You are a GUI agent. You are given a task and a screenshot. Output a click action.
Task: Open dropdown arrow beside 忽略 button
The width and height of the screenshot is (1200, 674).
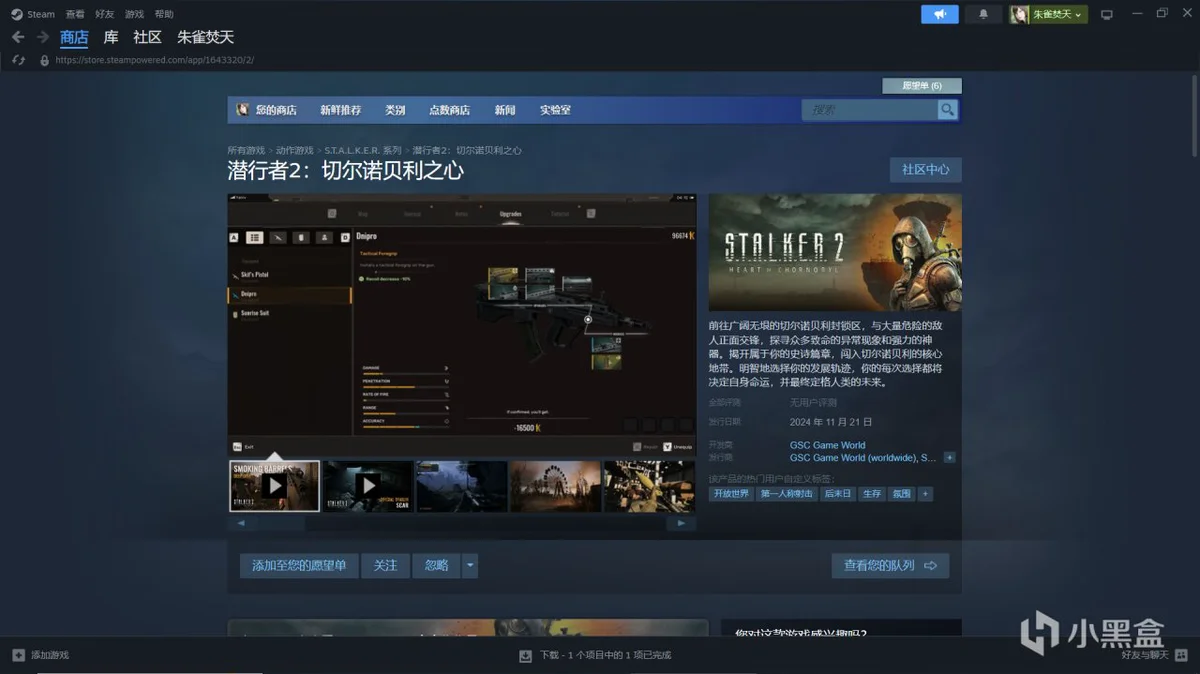[x=470, y=566]
